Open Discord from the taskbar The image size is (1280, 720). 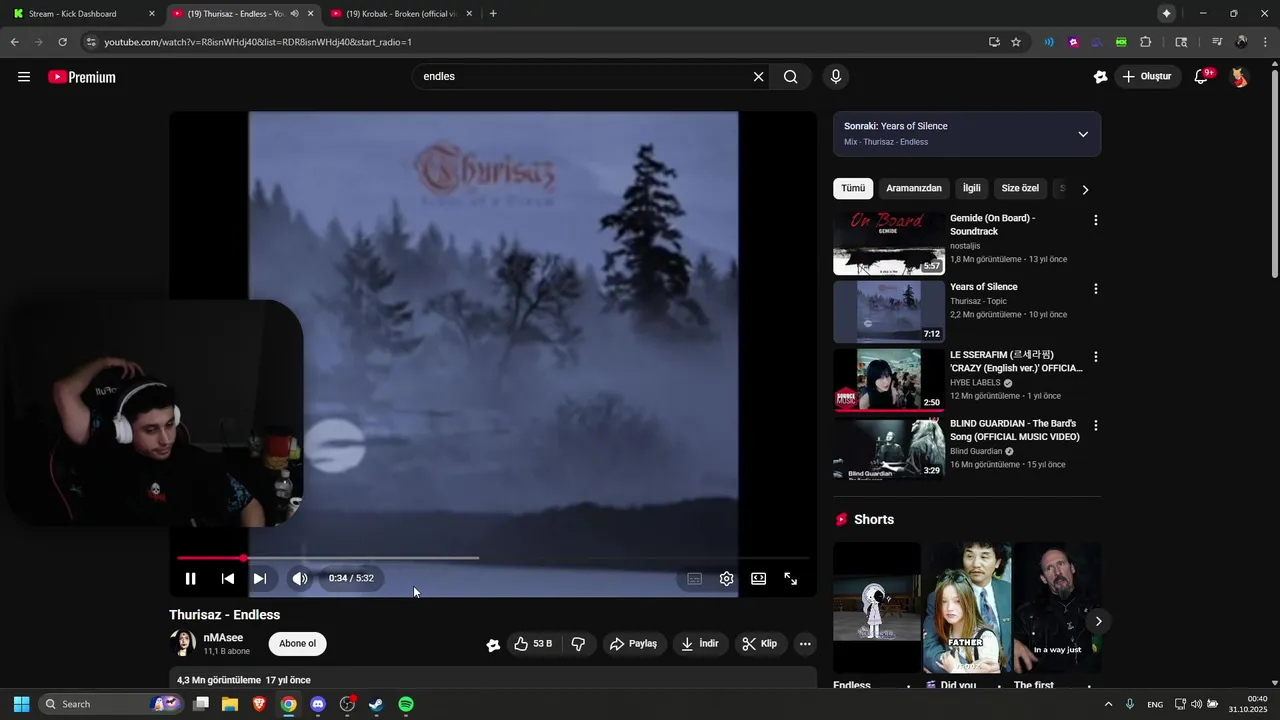318,704
